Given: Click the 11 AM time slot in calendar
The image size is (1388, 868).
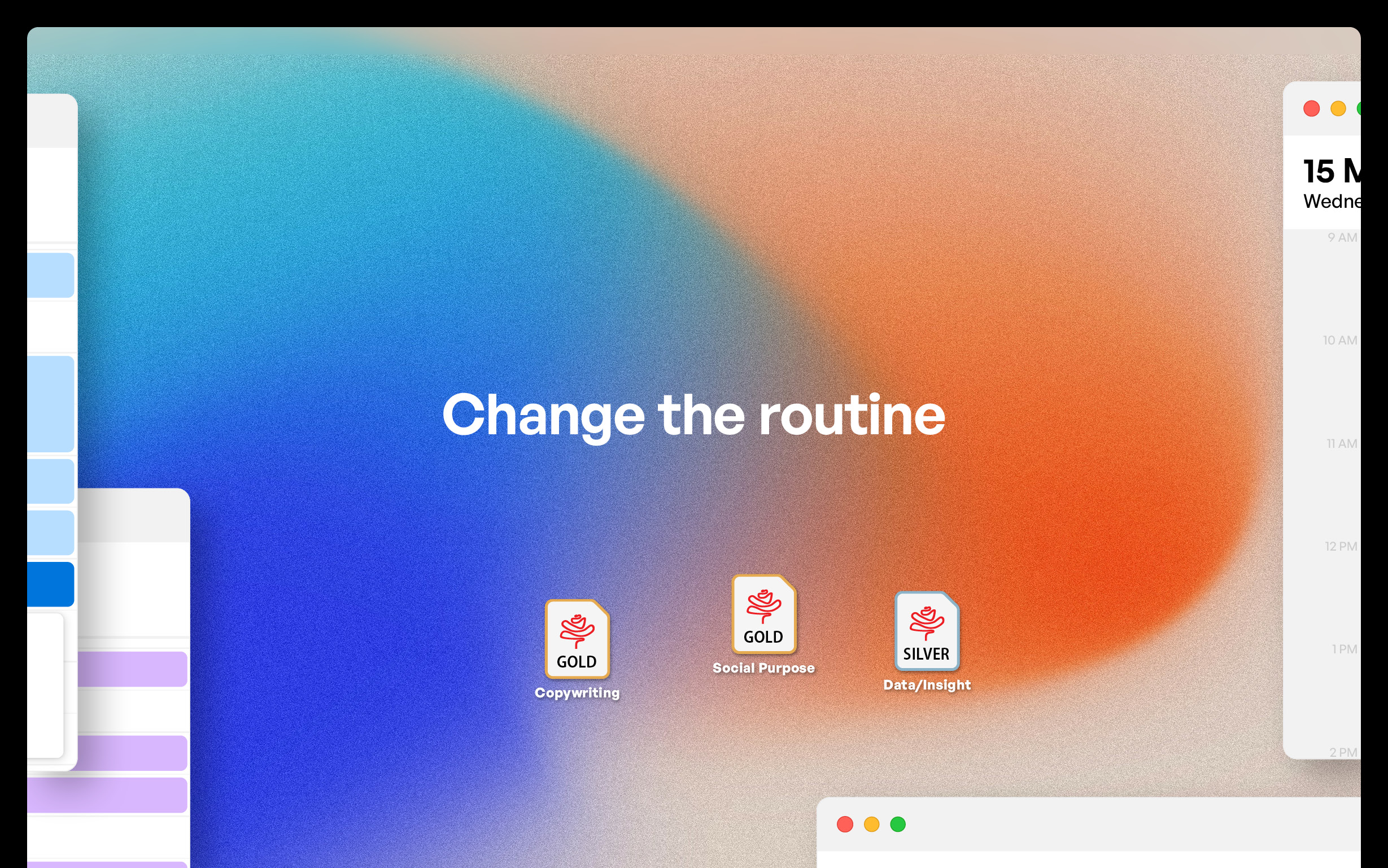Looking at the screenshot, I should [x=1342, y=443].
